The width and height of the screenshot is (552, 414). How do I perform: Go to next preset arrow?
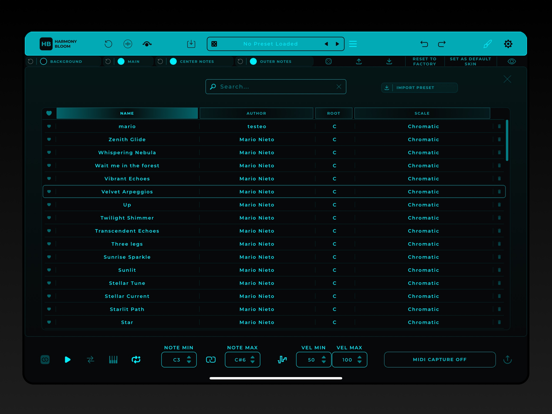[337, 44]
